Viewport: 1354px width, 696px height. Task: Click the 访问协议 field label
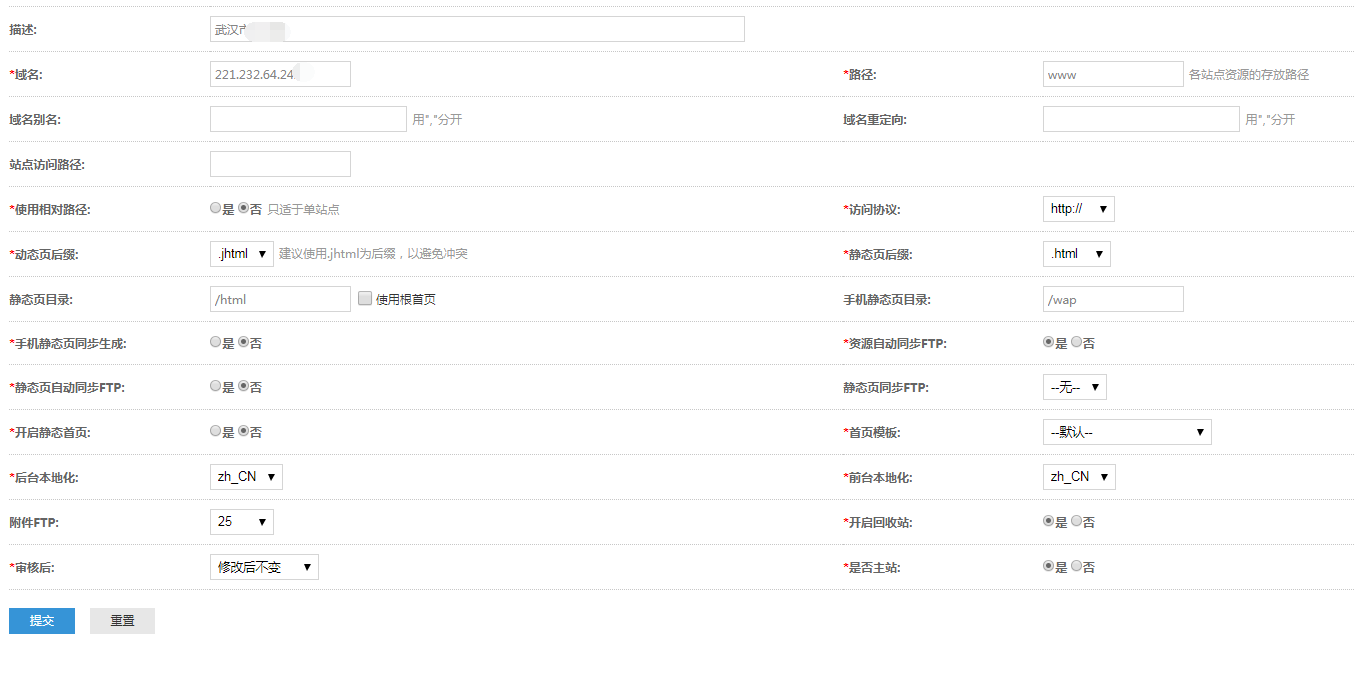pyautogui.click(x=872, y=210)
